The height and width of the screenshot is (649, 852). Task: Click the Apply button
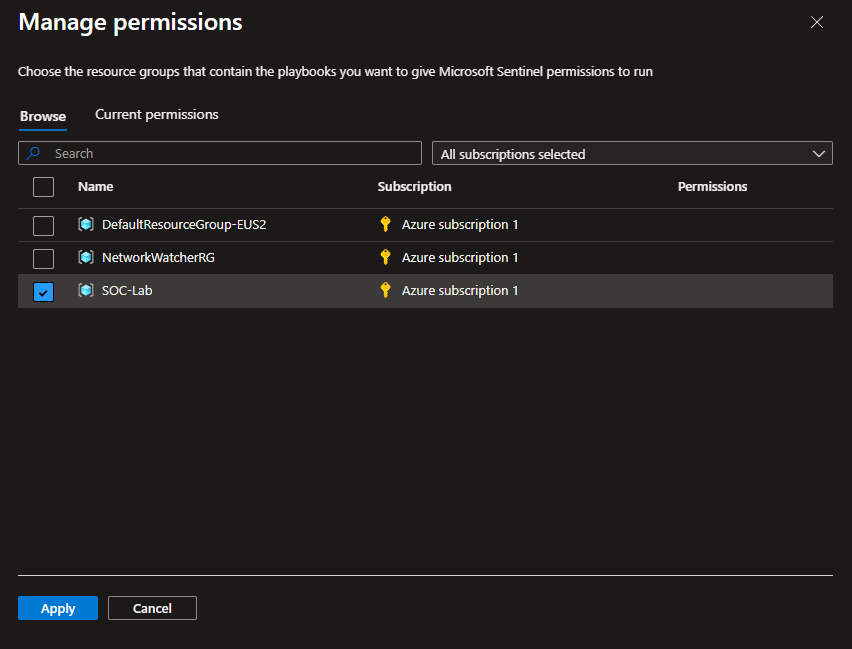click(x=58, y=608)
